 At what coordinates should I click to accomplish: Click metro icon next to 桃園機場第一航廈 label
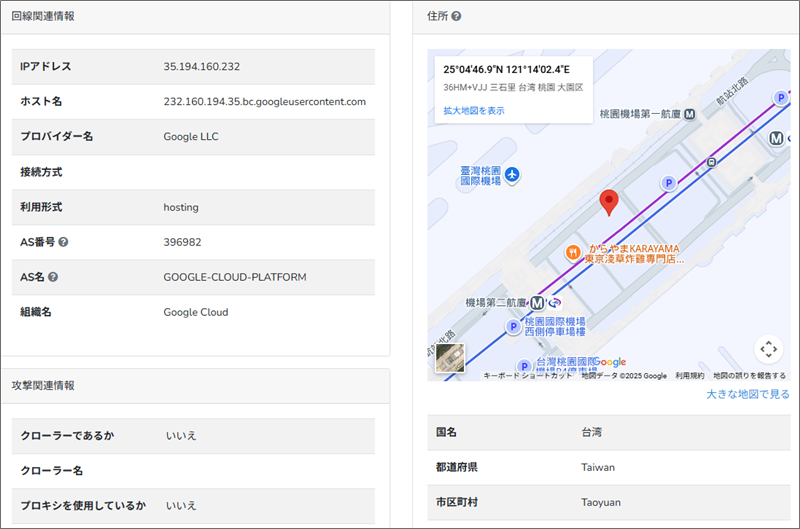pyautogui.click(x=775, y=139)
